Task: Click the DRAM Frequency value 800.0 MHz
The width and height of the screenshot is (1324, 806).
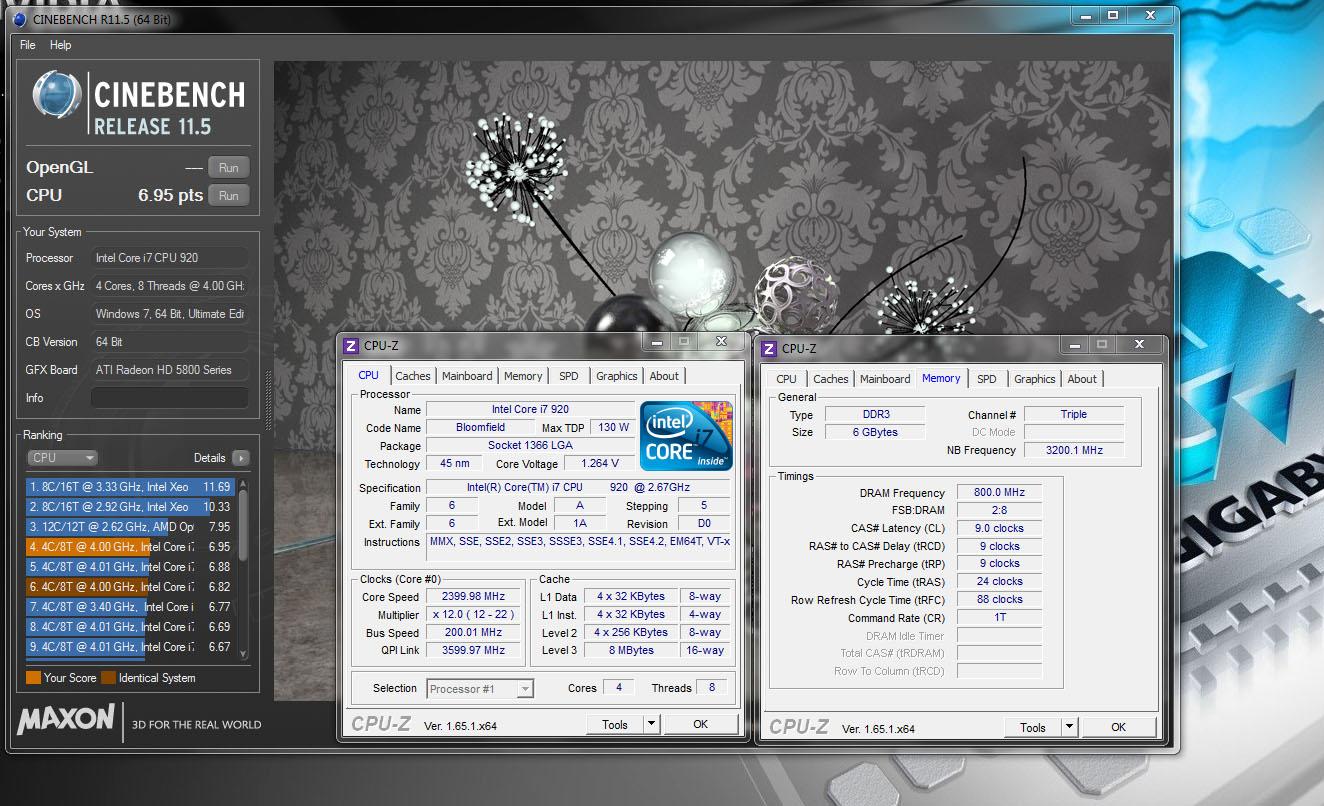Action: [x=999, y=493]
